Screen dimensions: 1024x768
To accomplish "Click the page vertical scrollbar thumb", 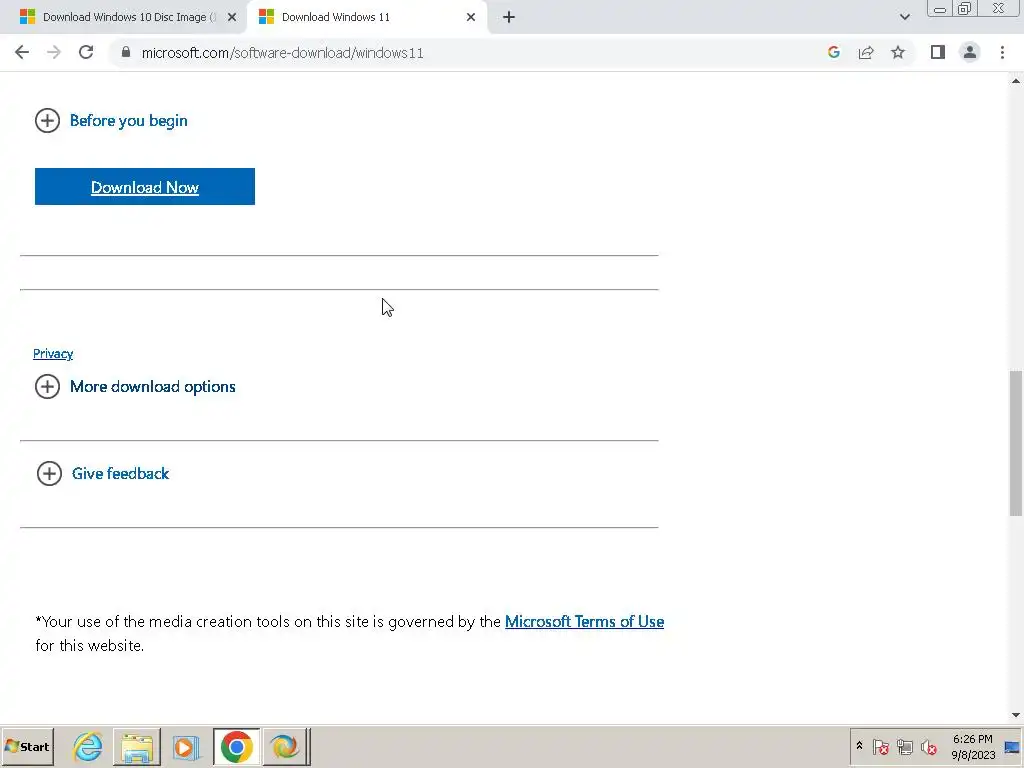I will 1016,443.
